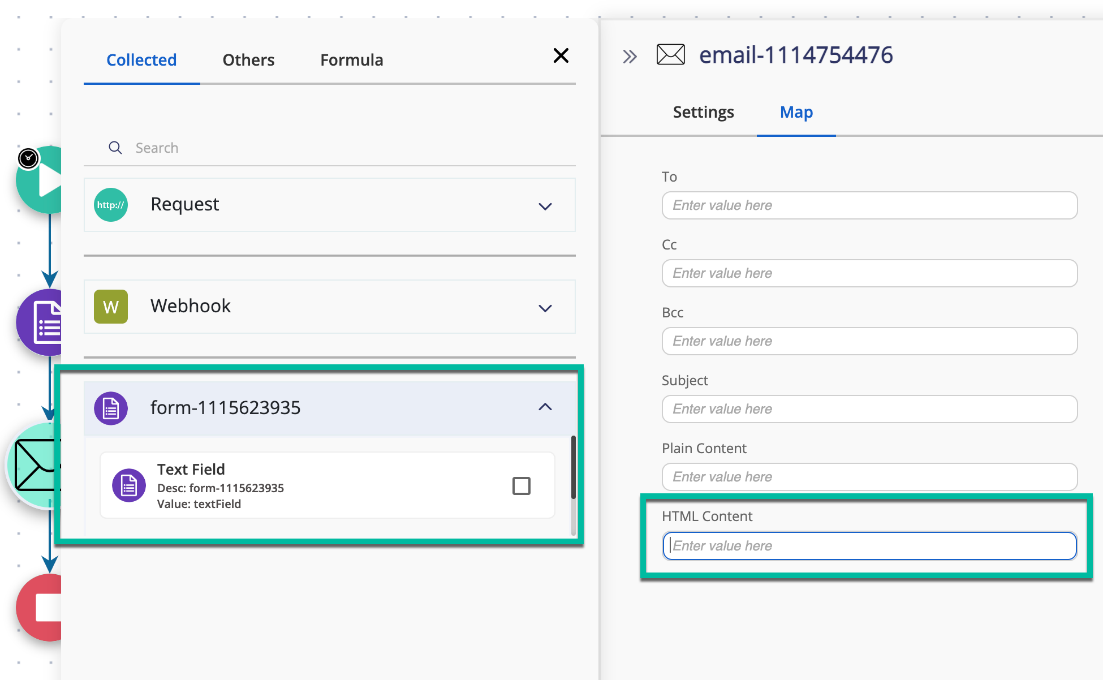Click inside the HTML Content input field
This screenshot has width=1103, height=680.
pos(869,545)
